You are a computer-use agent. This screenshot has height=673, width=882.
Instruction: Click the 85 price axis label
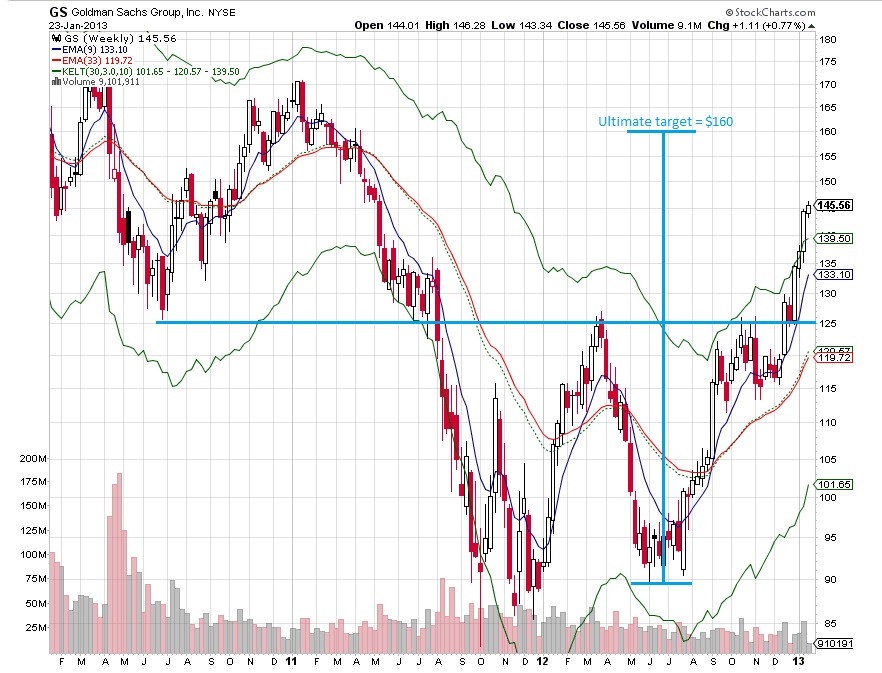point(830,623)
